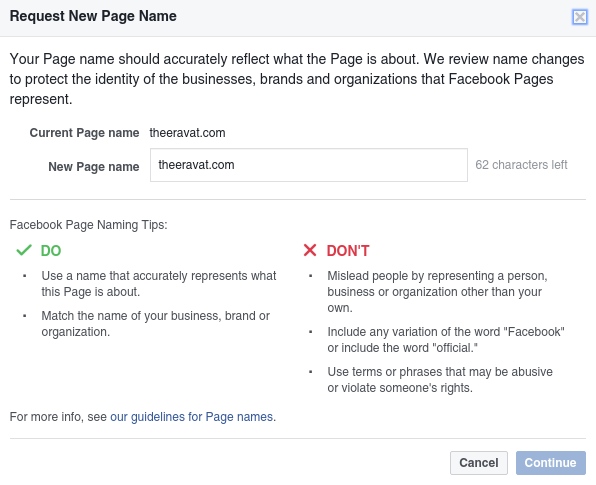
Task: Click the 62 characters left counter
Action: (521, 165)
